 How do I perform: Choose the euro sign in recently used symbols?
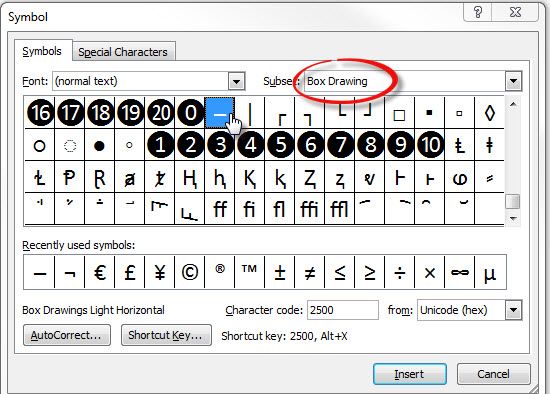pyautogui.click(x=100, y=272)
